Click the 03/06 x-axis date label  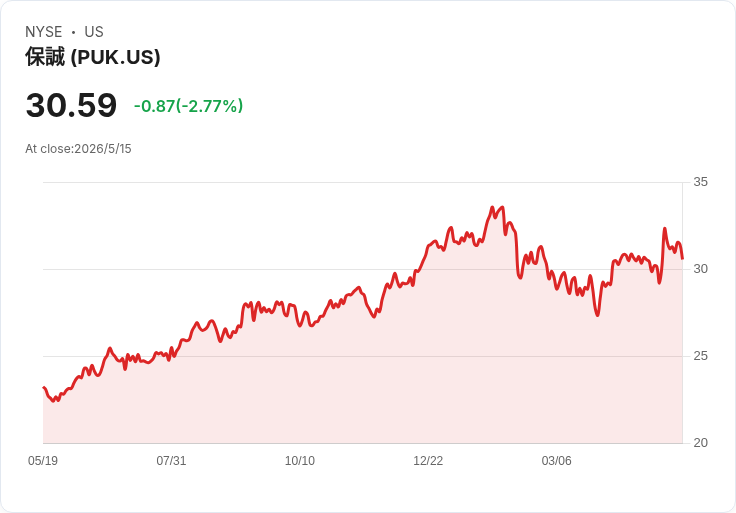tap(557, 460)
